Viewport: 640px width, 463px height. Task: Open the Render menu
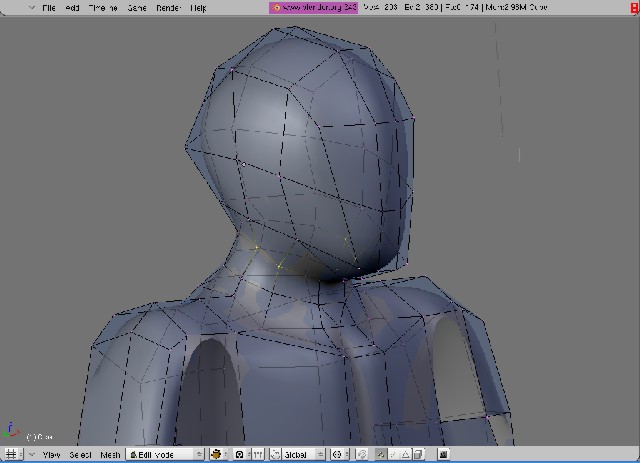click(169, 8)
